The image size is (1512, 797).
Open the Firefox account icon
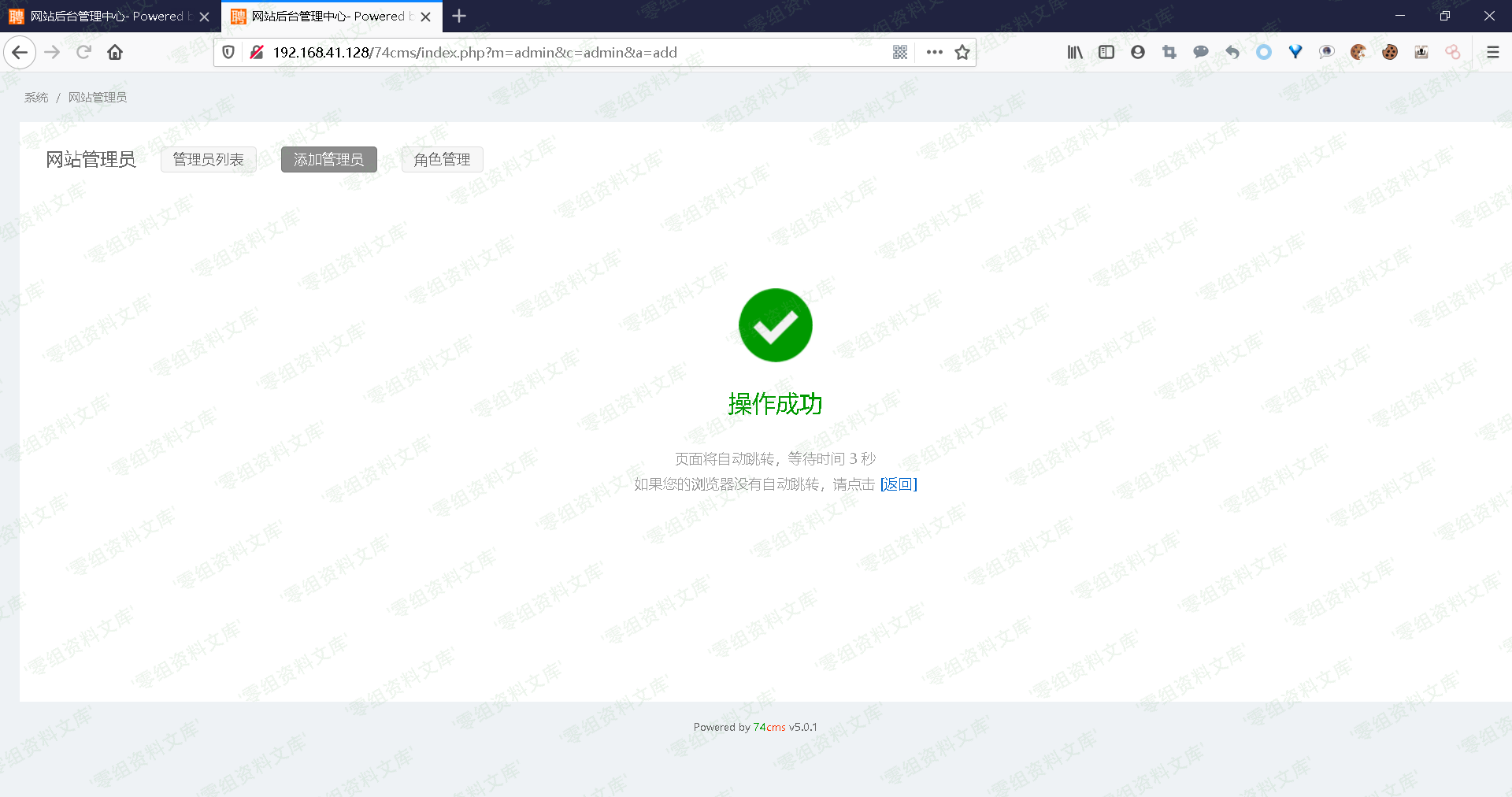pyautogui.click(x=1137, y=53)
